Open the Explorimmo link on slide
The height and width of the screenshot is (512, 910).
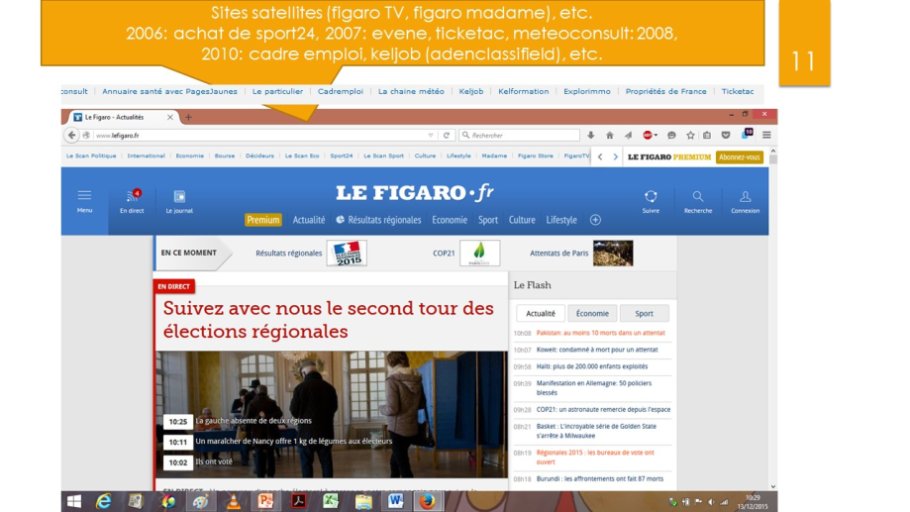(x=587, y=92)
